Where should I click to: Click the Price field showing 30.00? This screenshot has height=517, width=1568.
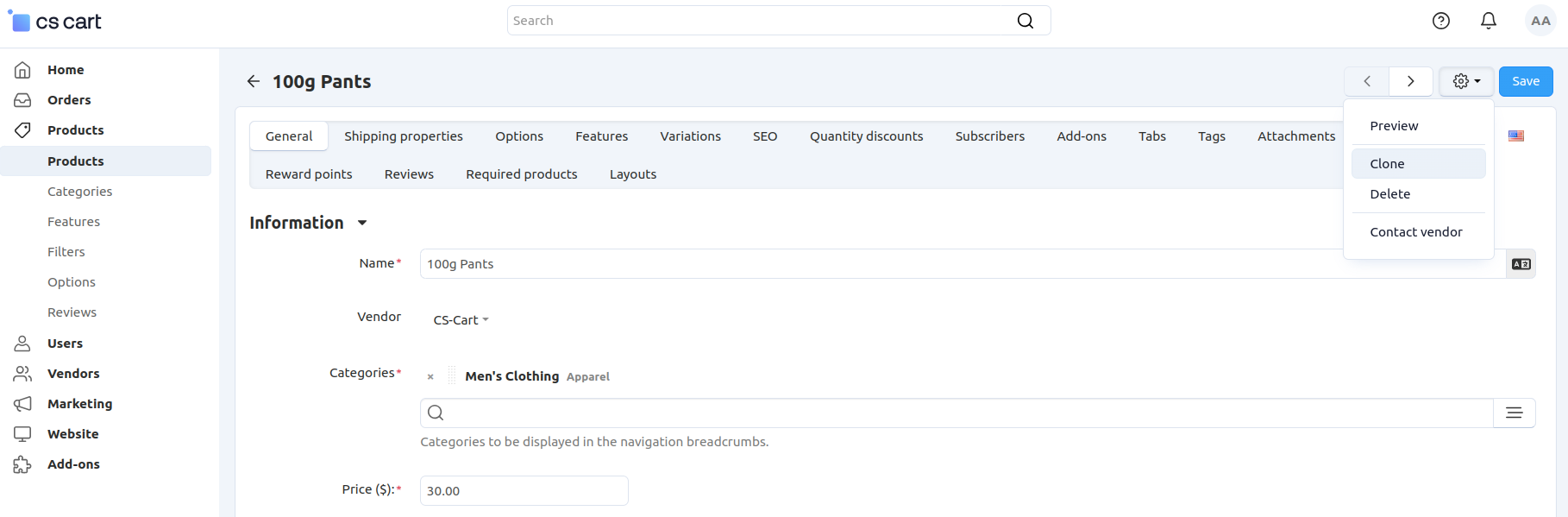tap(524, 491)
